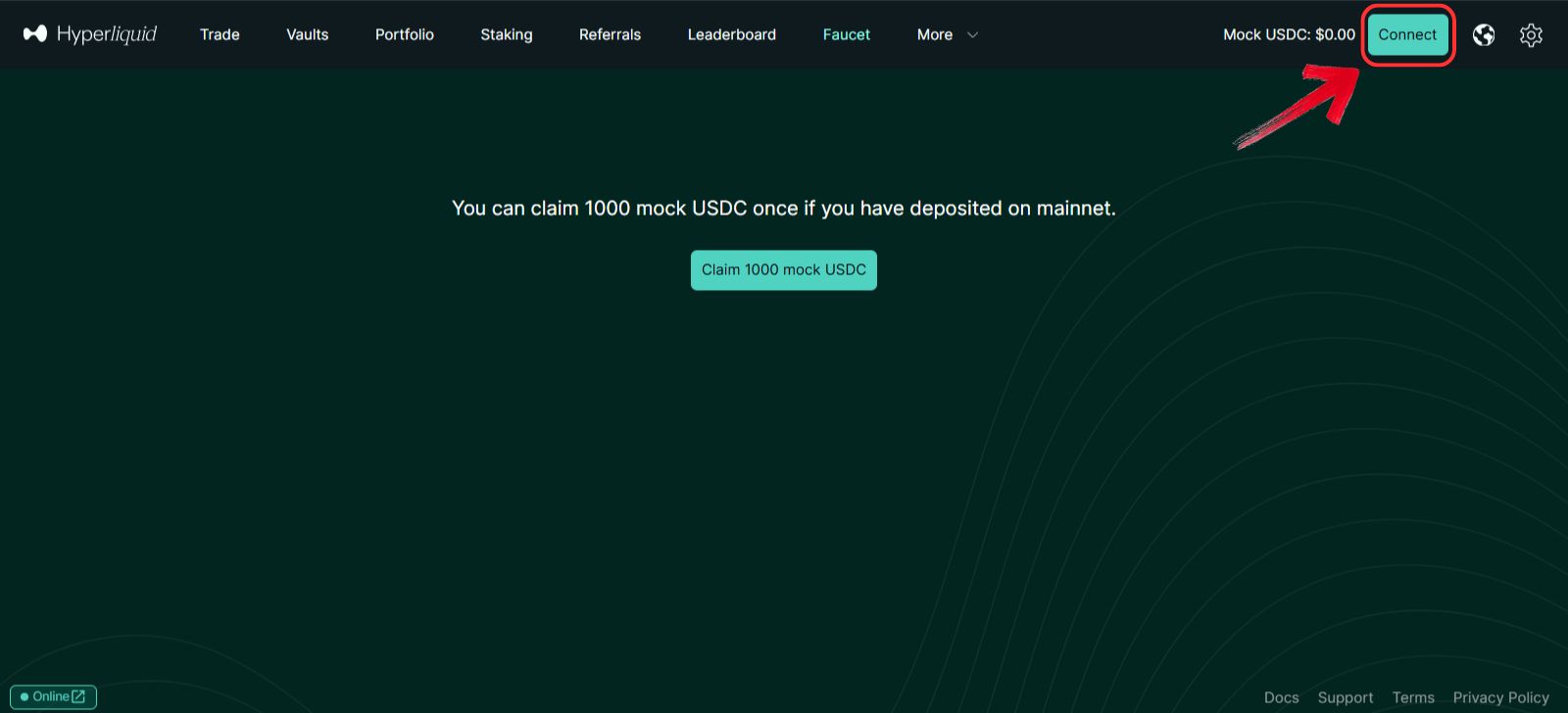Viewport: 1568px width, 713px height.
Task: Open the language globe icon
Action: [x=1484, y=35]
